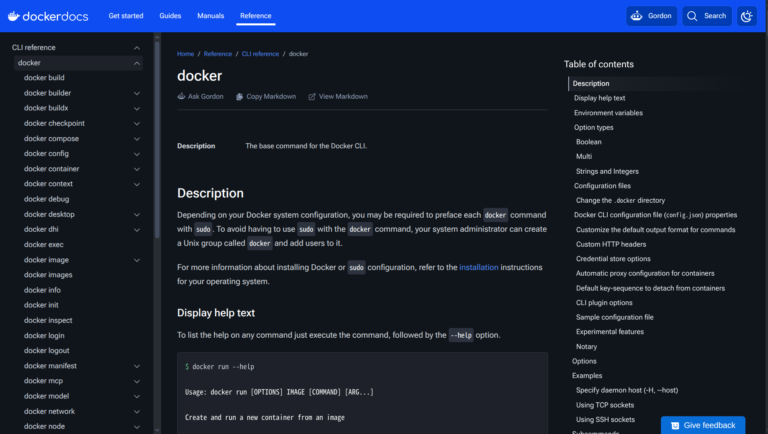Click View Markdown link
768x434 pixels.
click(x=338, y=96)
